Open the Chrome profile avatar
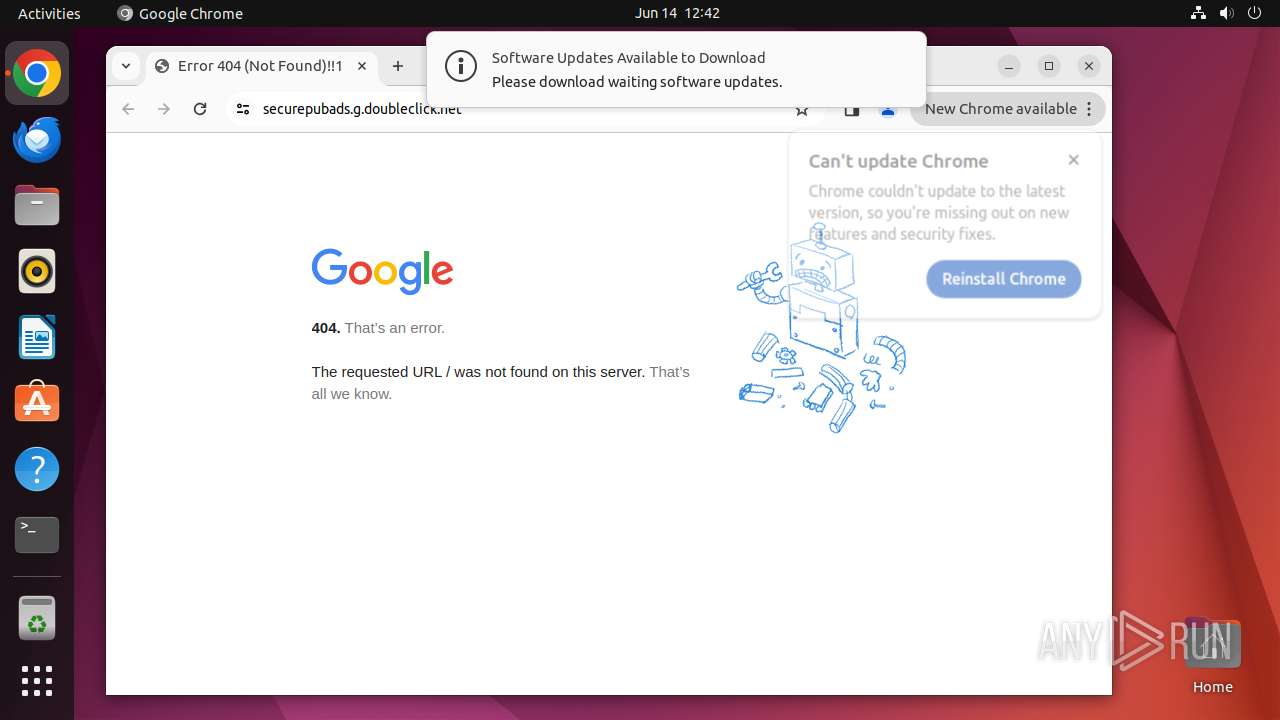Image resolution: width=1280 pixels, height=720 pixels. coord(888,110)
